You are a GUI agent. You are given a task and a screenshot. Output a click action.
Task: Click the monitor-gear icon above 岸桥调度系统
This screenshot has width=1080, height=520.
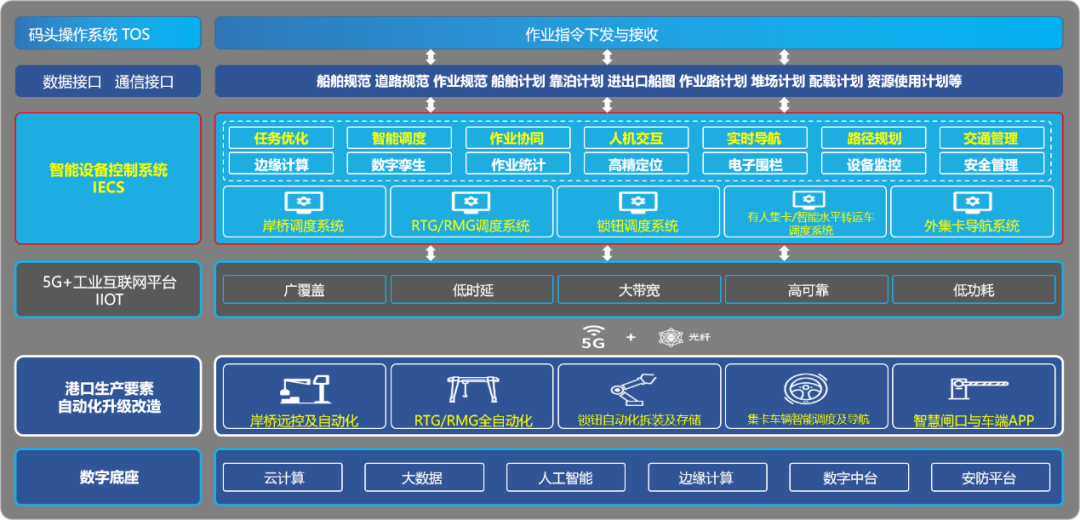(x=304, y=202)
